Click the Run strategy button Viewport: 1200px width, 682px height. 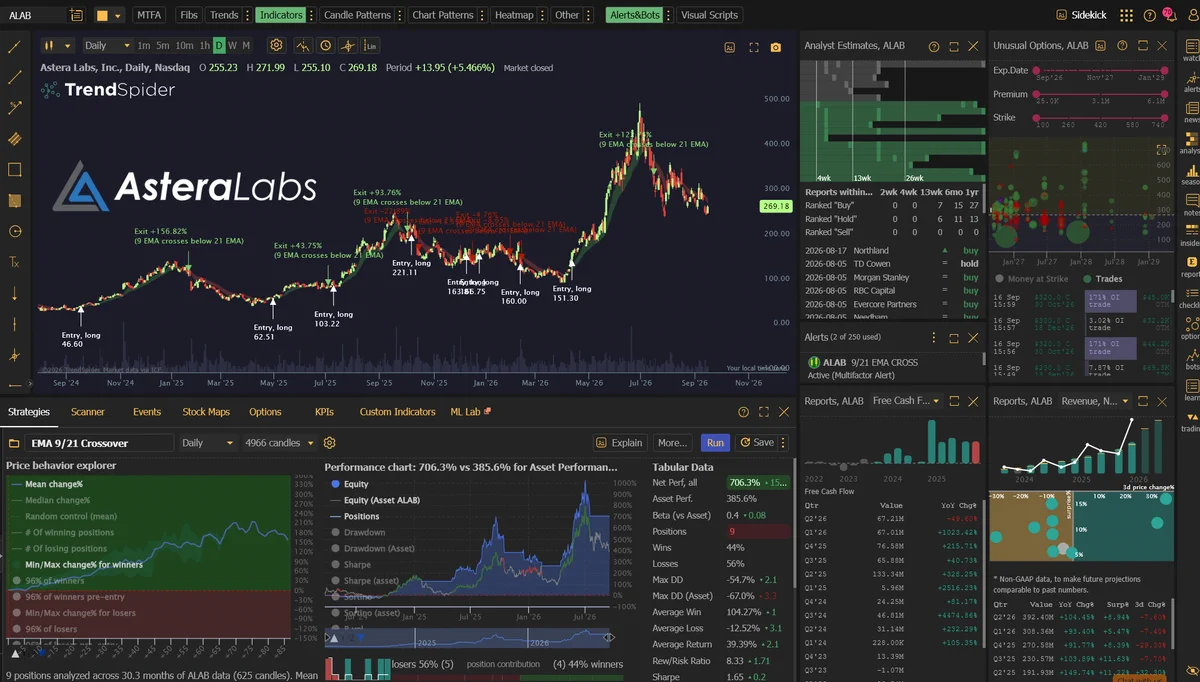point(715,443)
